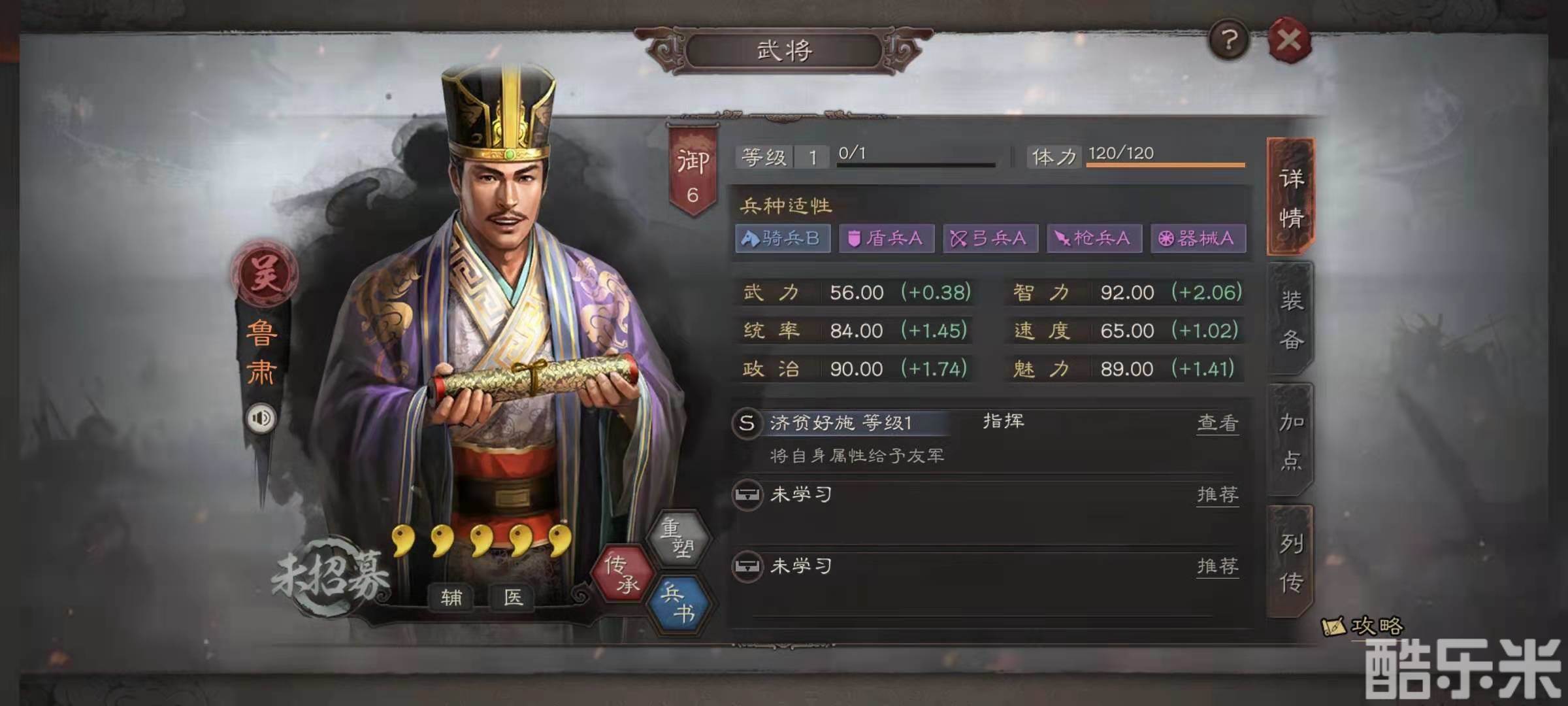The height and width of the screenshot is (706, 1568).
Task: Click the orange 体力 stamina bar
Action: tap(1166, 165)
